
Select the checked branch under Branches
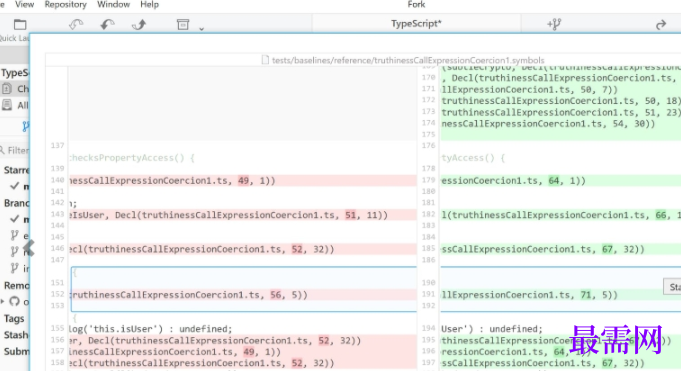[x=19, y=219]
